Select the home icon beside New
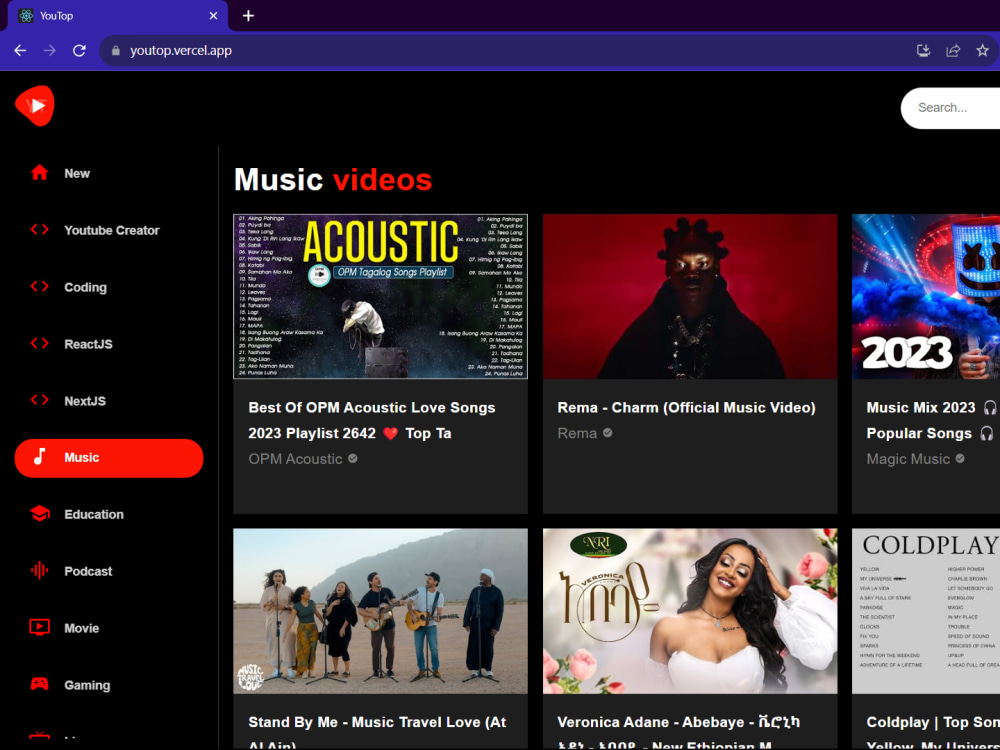This screenshot has height=750, width=1000. click(x=39, y=172)
